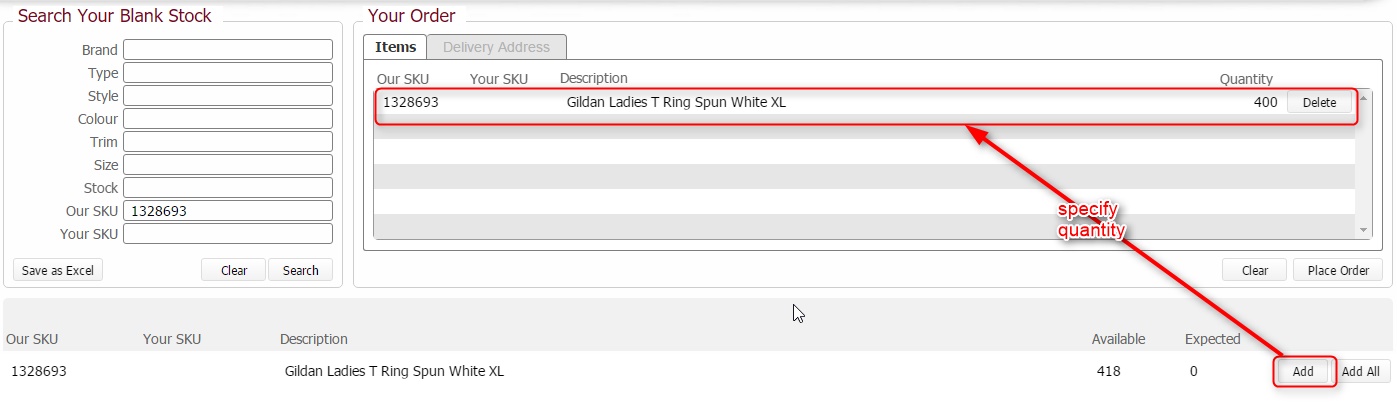Viewport: 1397px width, 407px height.
Task: Click the order list scrollbar down arrow
Action: coord(1364,231)
